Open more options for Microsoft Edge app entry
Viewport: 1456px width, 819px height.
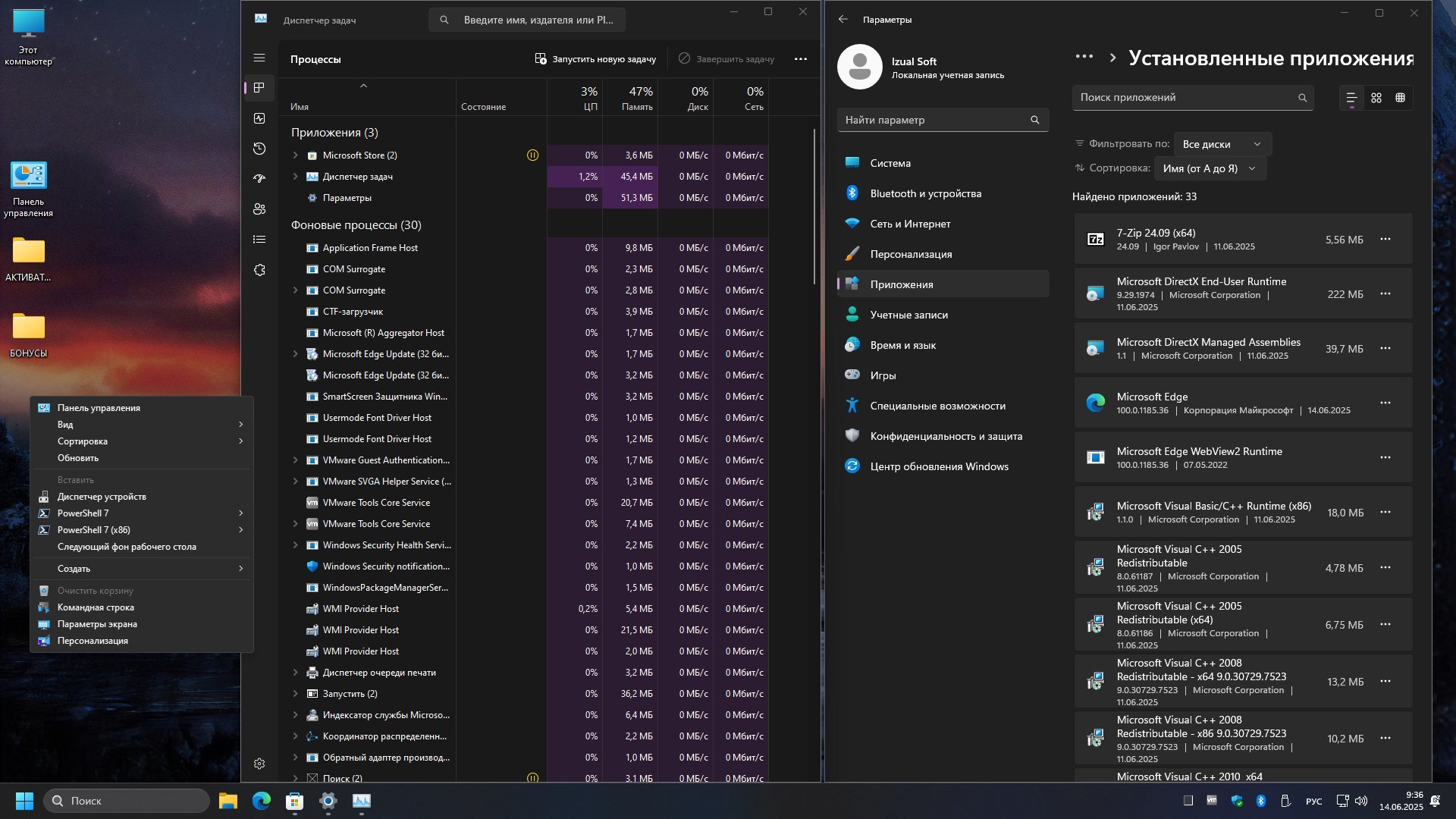(x=1385, y=403)
